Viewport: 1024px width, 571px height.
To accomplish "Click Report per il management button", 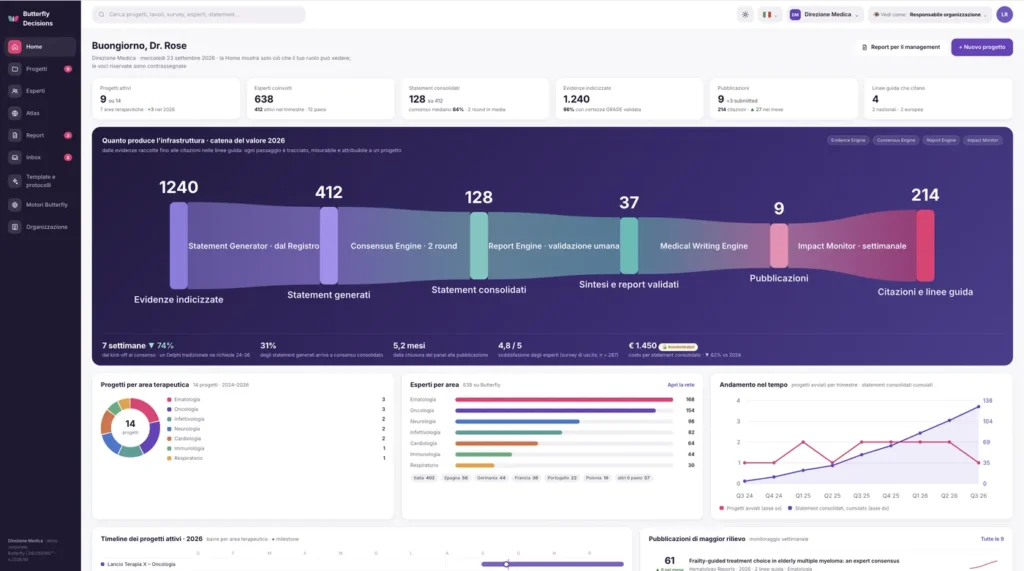I will pyautogui.click(x=901, y=47).
